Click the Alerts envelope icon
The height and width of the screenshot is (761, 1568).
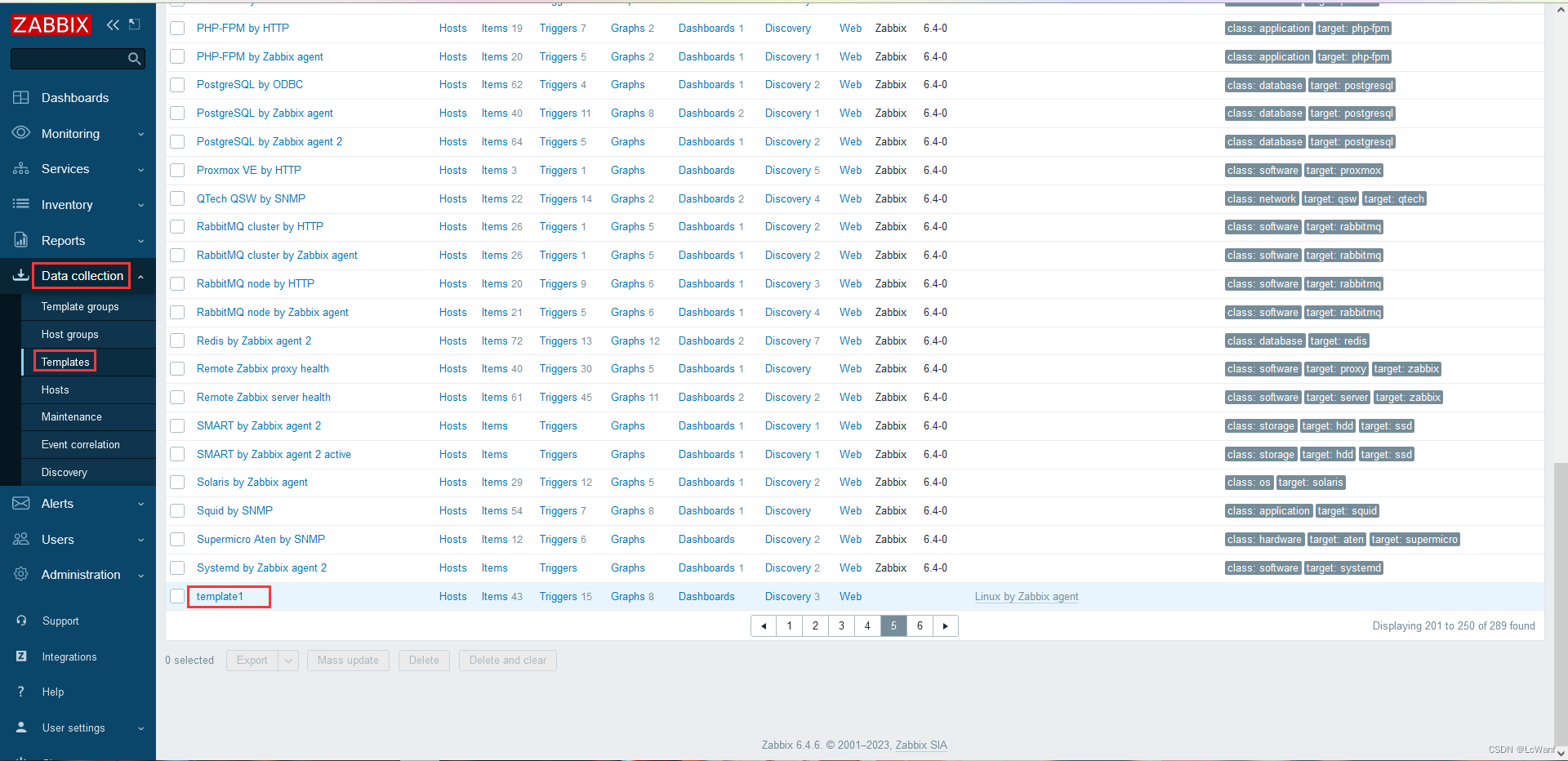tap(21, 504)
